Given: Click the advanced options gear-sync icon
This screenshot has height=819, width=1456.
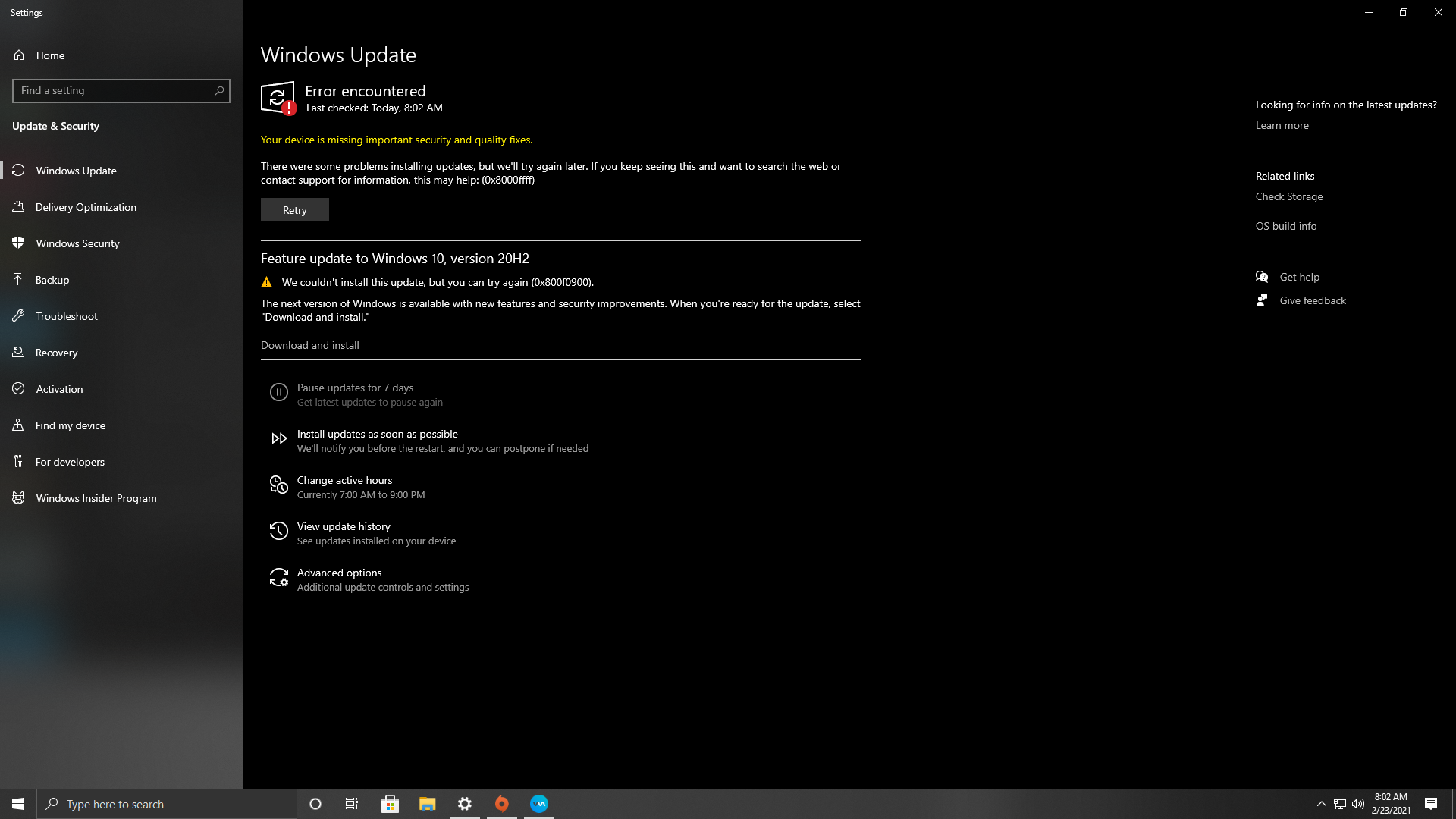Looking at the screenshot, I should 279,577.
